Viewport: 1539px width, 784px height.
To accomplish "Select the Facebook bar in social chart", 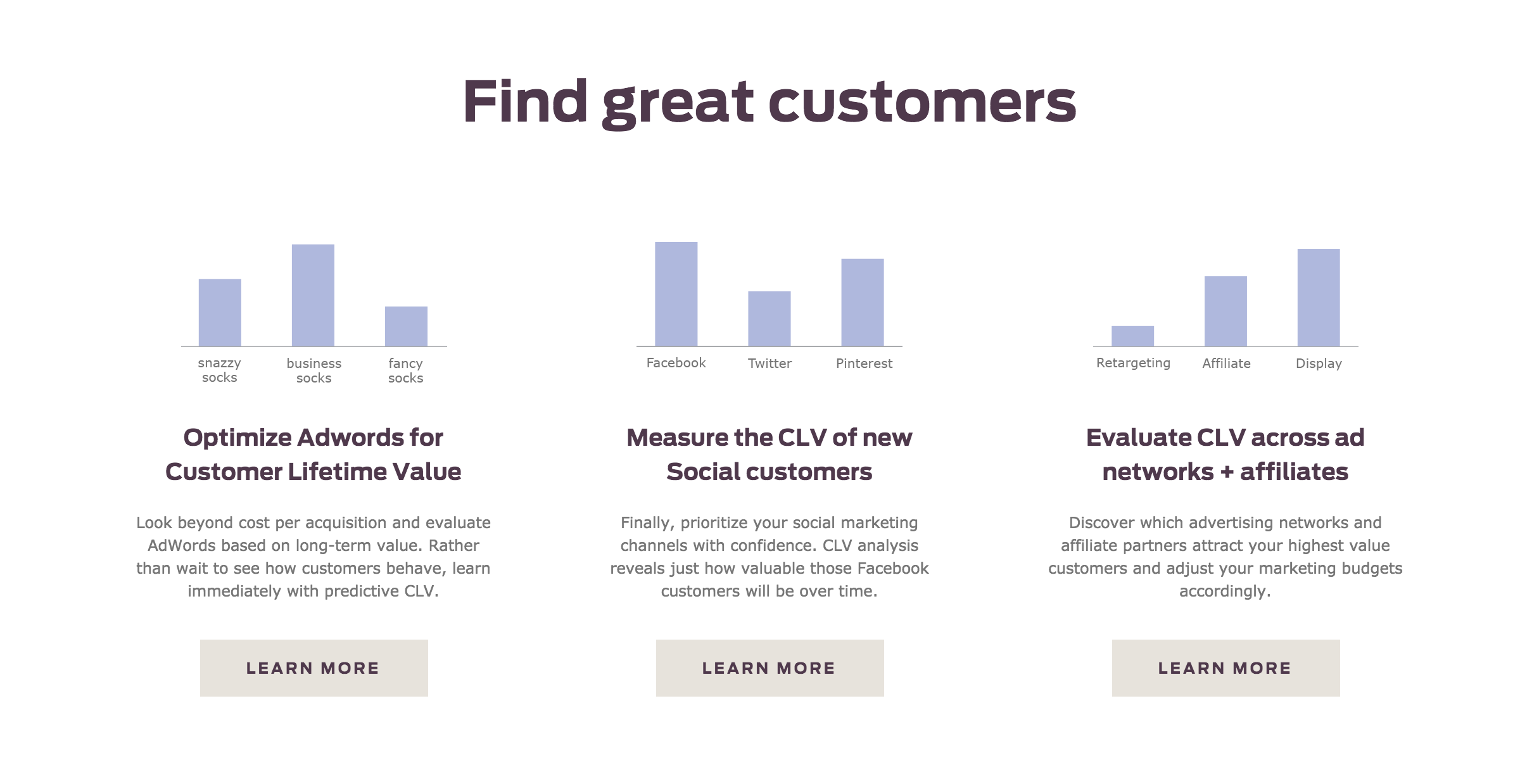I will tap(676, 294).
